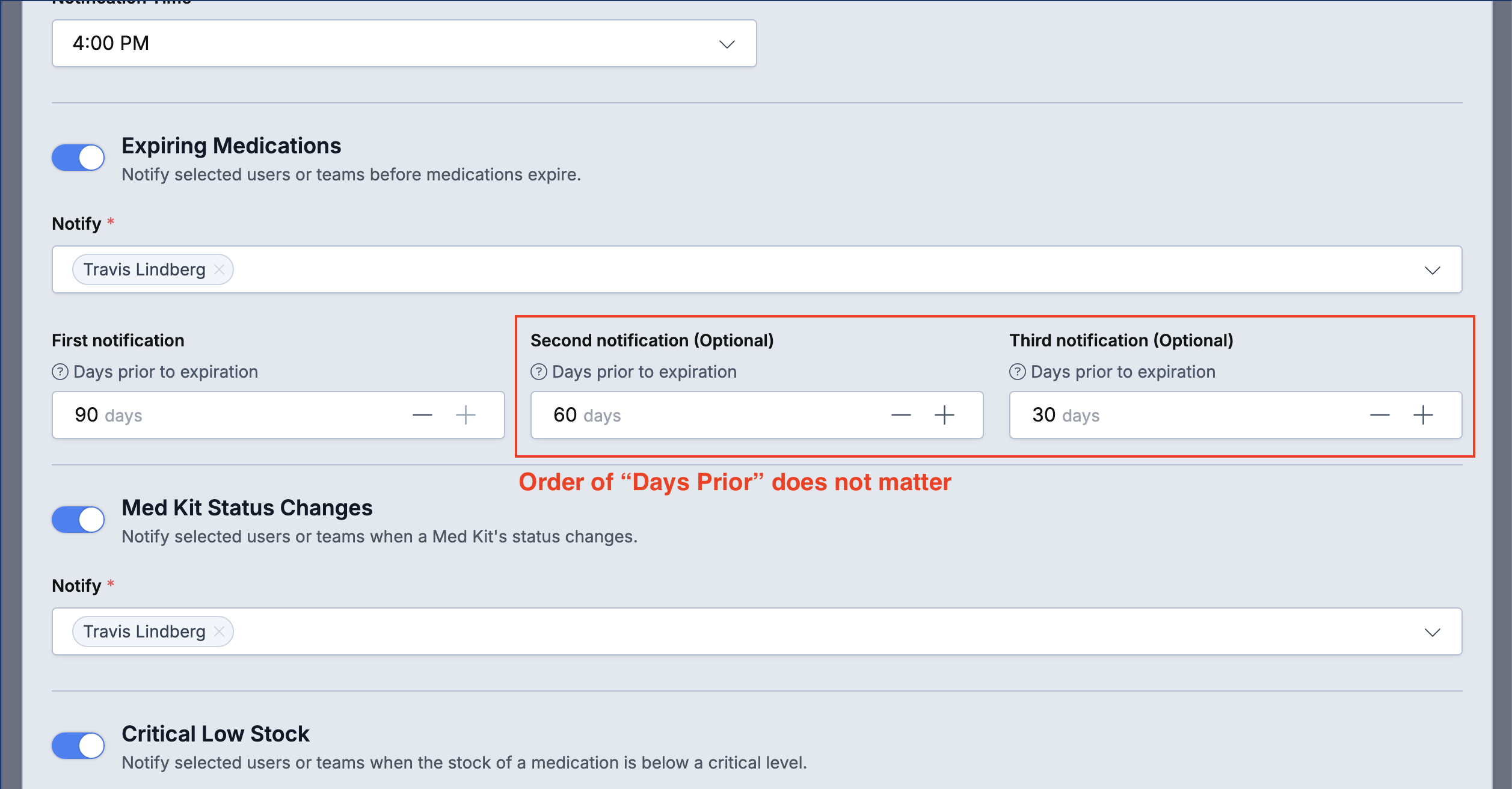Increase third notification days with plus icon
This screenshot has height=789, width=1512.
(1423, 415)
